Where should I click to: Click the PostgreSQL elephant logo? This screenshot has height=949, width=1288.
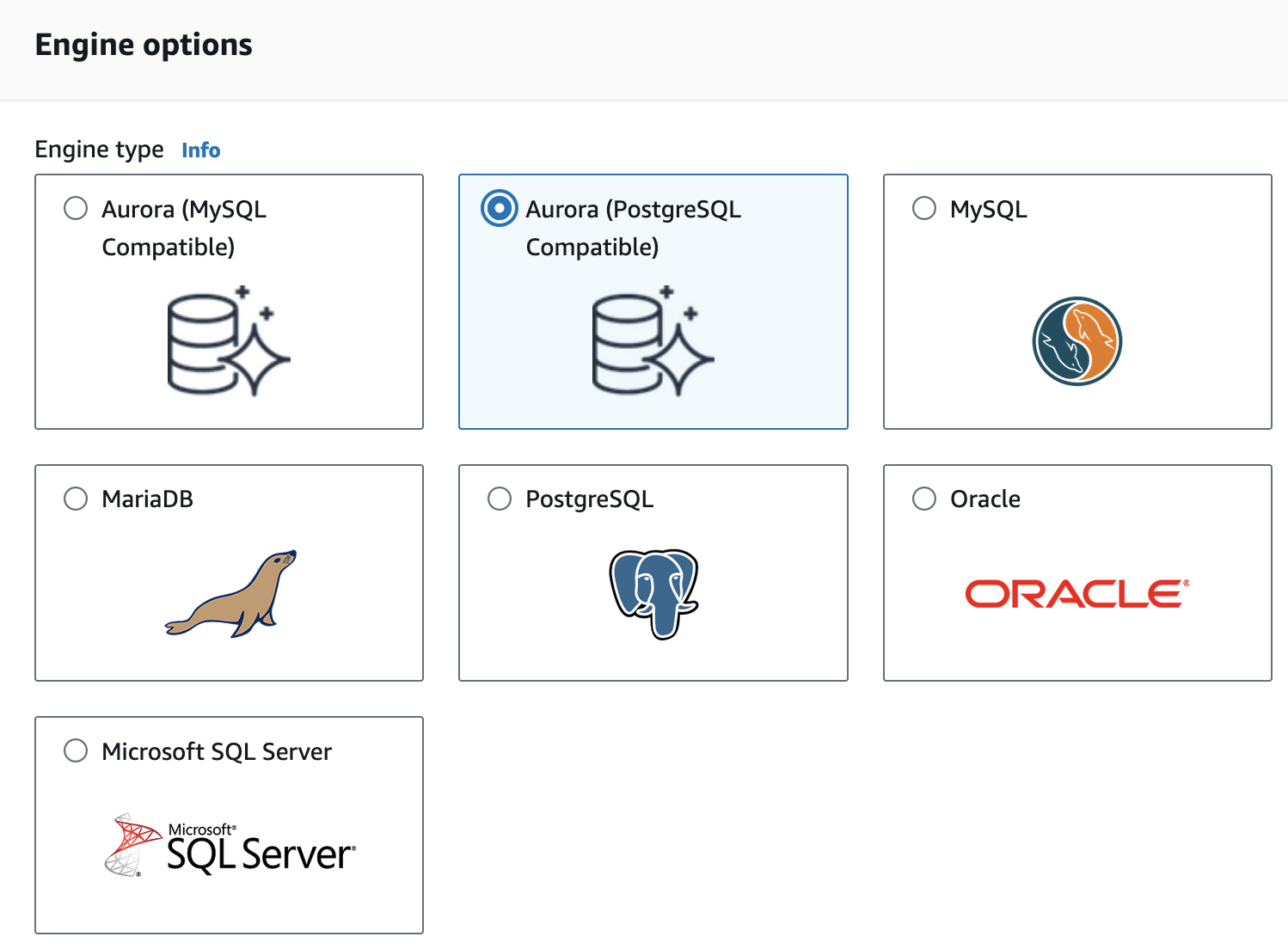653,594
